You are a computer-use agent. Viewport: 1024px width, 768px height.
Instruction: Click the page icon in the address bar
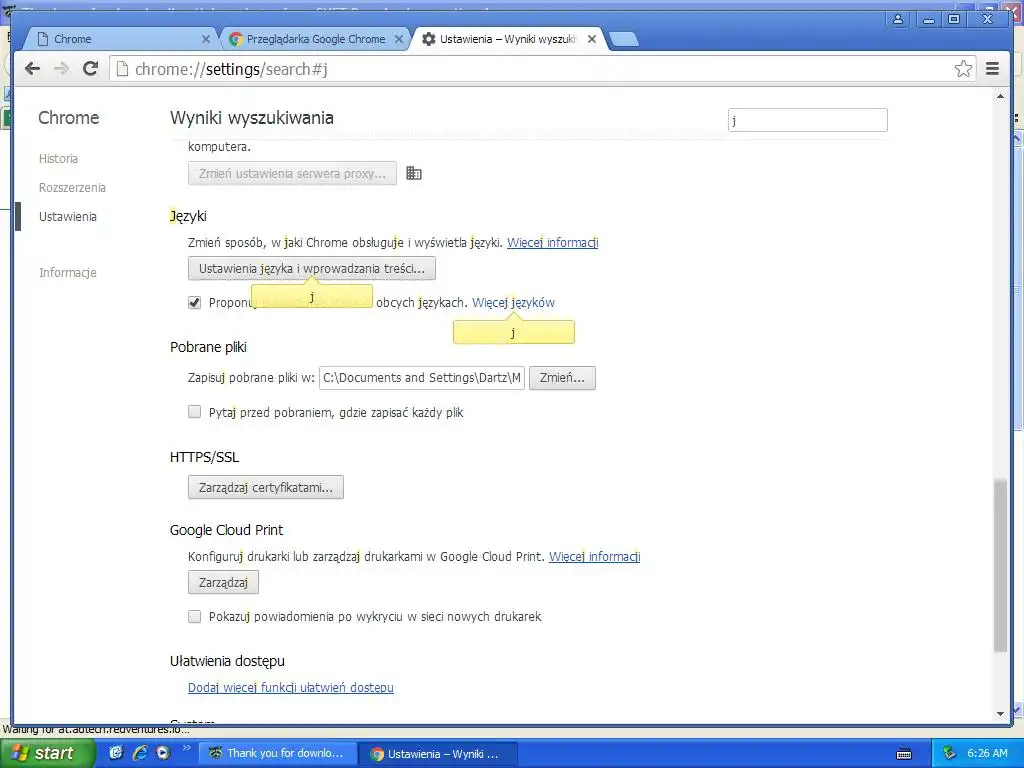point(122,69)
